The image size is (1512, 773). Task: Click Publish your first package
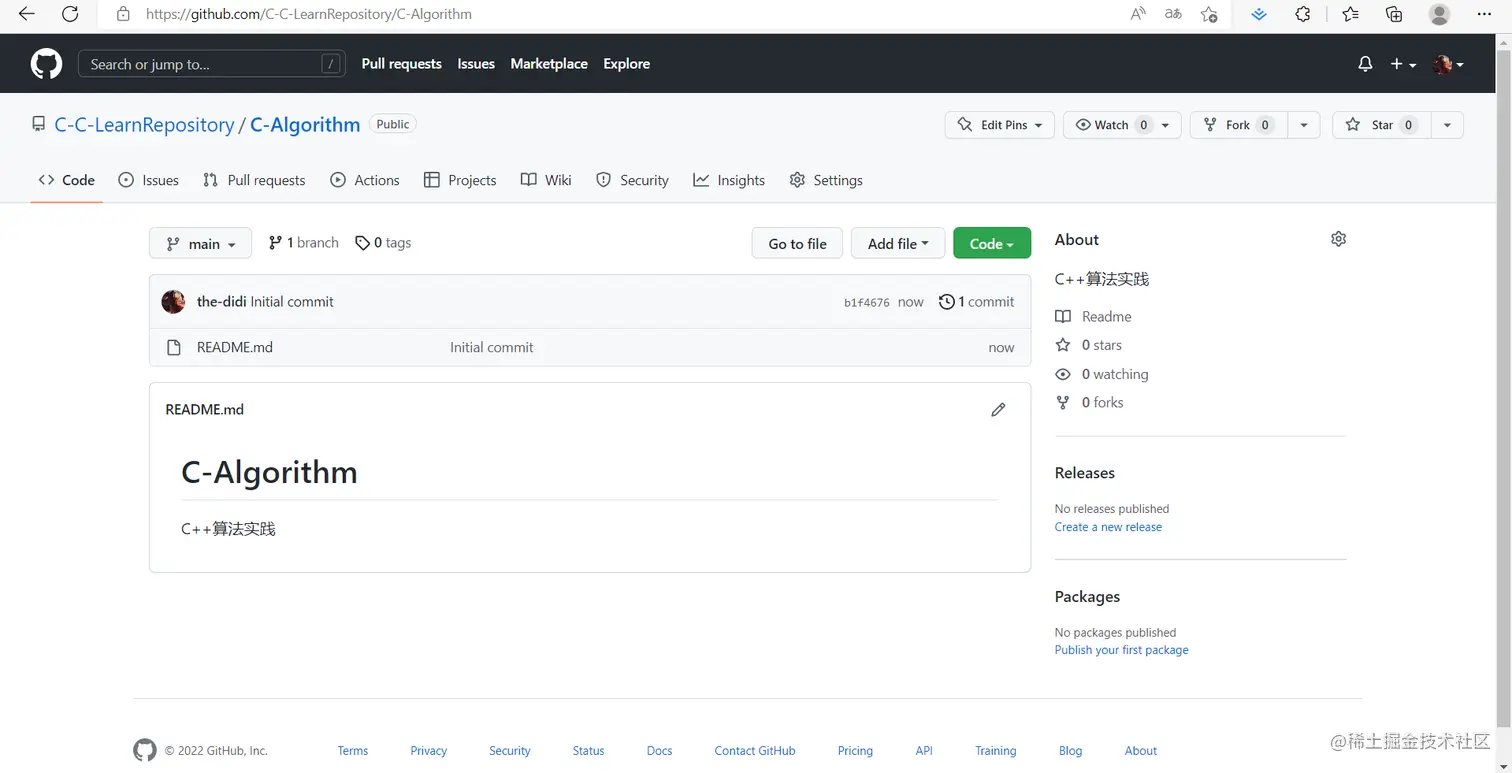1122,650
